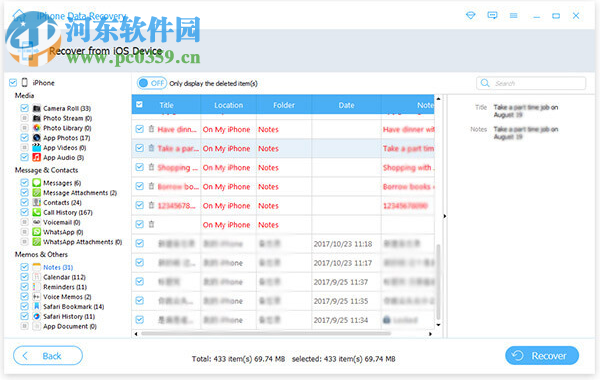The width and height of the screenshot is (606, 386).
Task: Click the Photo Library icon
Action: (x=37, y=129)
